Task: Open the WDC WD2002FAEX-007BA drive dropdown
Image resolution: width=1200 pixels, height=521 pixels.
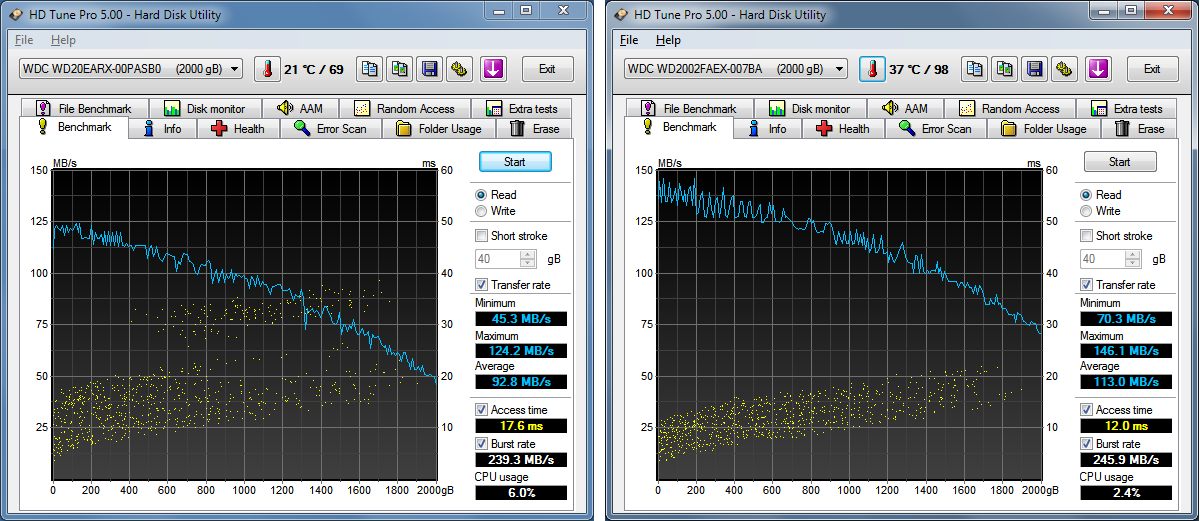Action: click(x=736, y=69)
